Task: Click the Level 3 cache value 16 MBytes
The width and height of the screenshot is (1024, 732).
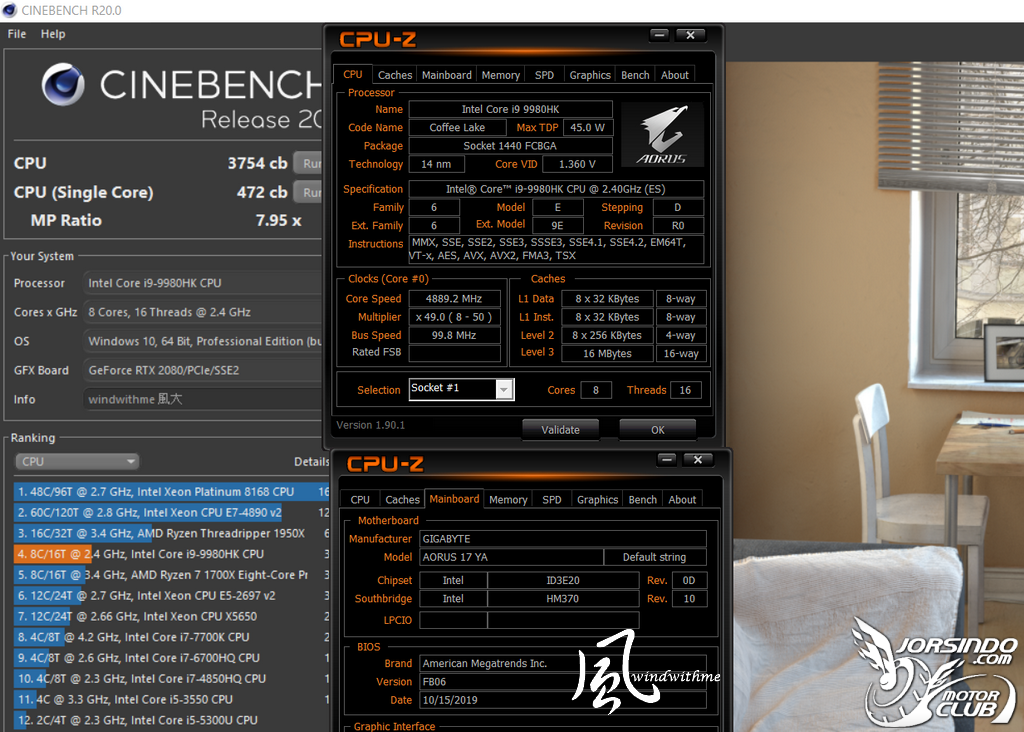Action: pyautogui.click(x=607, y=353)
